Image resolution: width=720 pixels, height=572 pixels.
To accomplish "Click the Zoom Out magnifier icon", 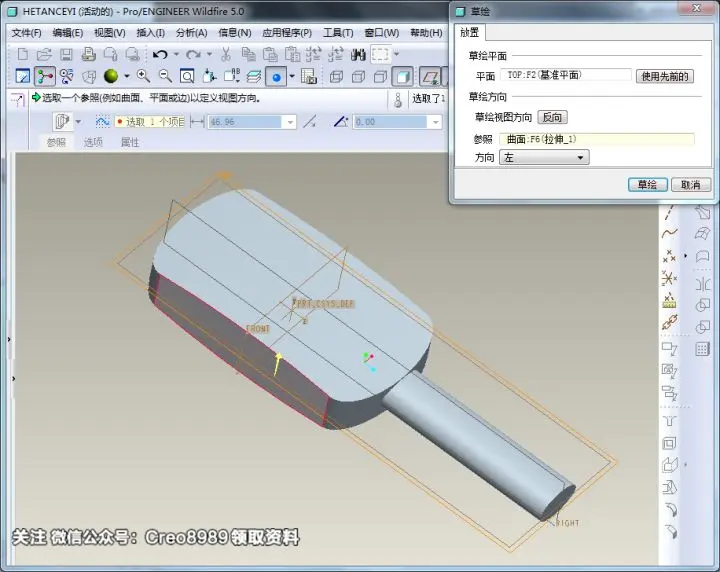I will pyautogui.click(x=165, y=76).
